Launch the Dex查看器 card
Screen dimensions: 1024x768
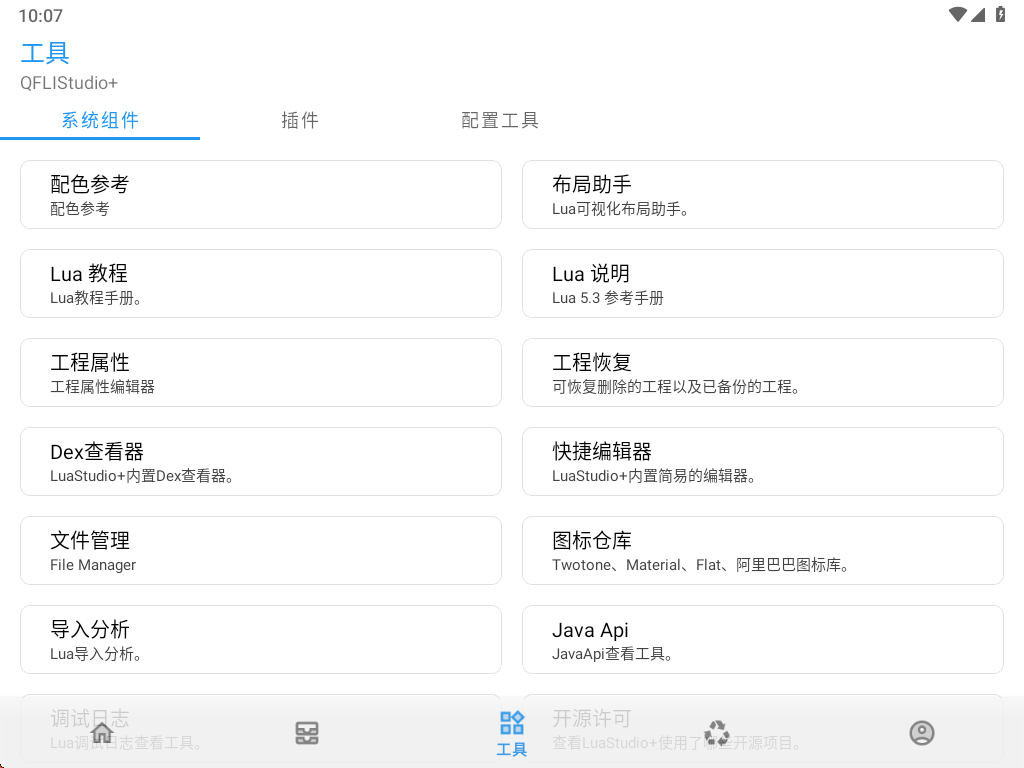coord(261,462)
